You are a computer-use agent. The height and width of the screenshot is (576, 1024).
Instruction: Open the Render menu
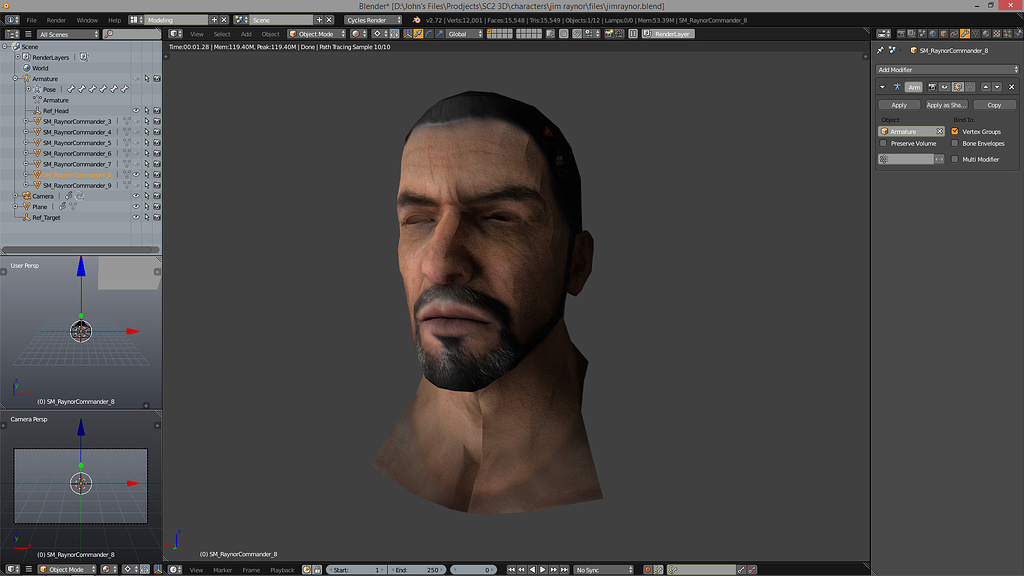click(x=56, y=20)
